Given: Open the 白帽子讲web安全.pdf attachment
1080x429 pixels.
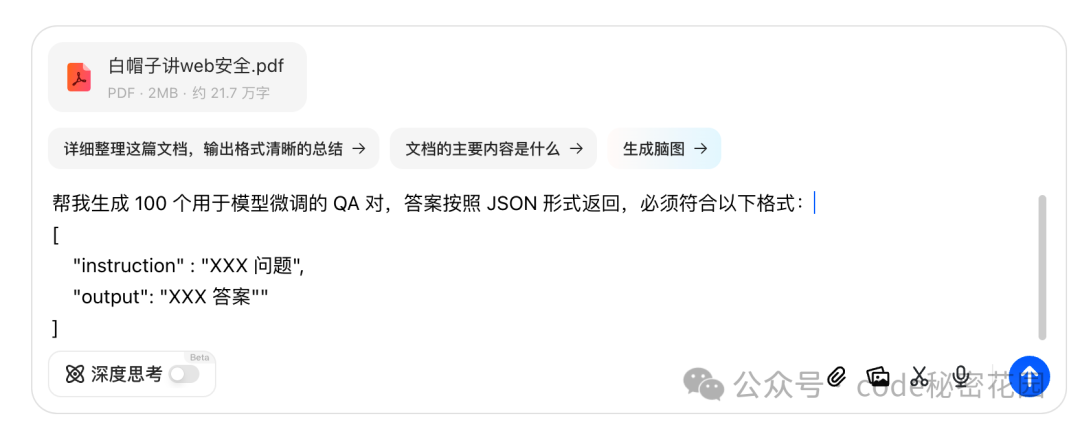Looking at the screenshot, I should (177, 77).
